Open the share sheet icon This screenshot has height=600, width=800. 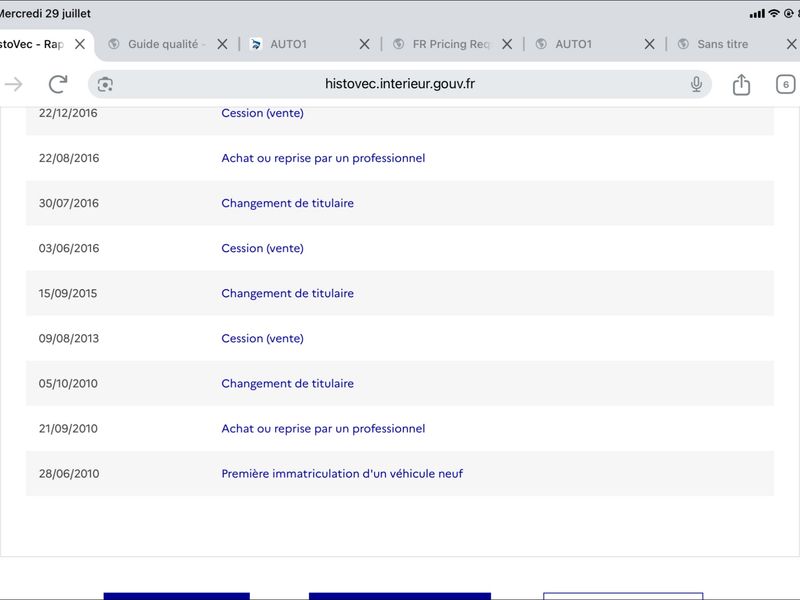741,84
